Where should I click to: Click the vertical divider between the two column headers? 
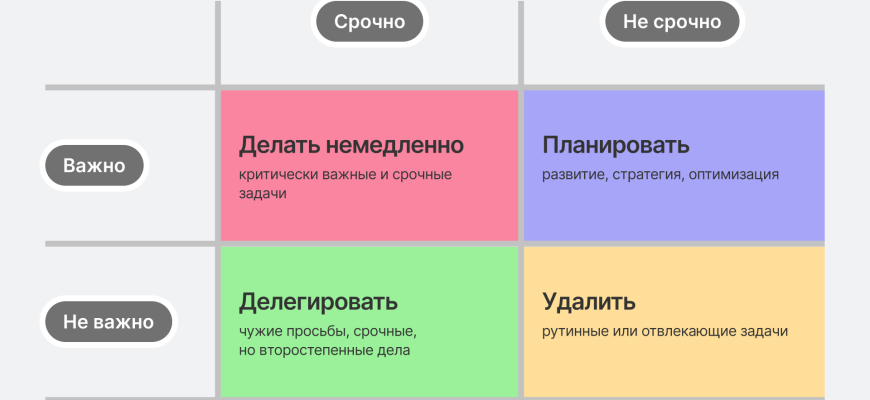[520, 40]
